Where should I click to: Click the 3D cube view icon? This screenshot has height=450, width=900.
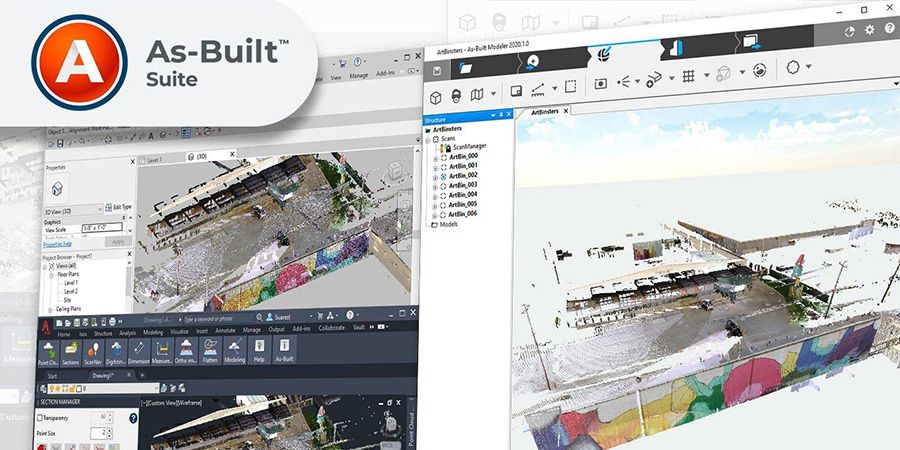tap(437, 96)
